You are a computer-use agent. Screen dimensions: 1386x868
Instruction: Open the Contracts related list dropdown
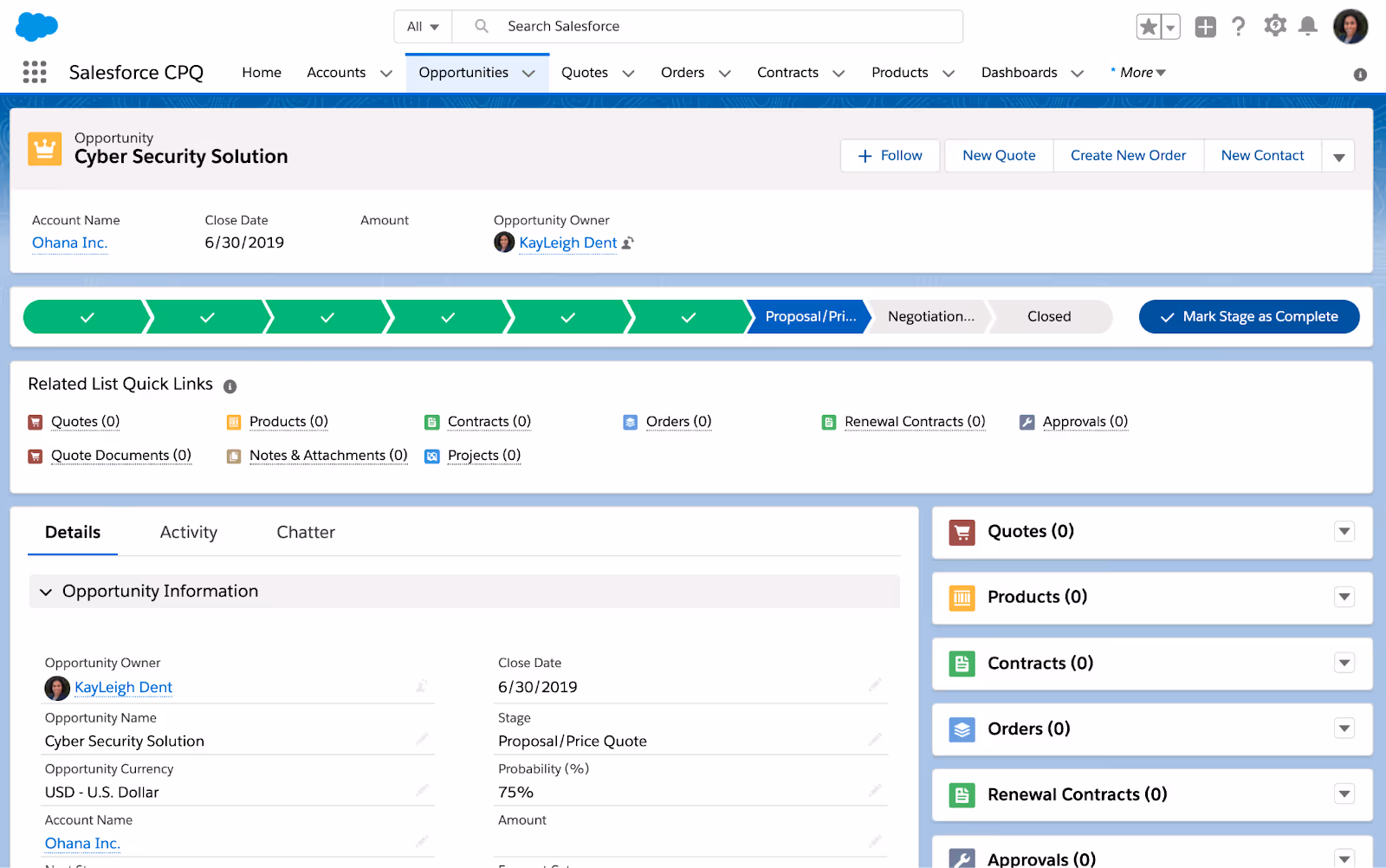(1344, 663)
